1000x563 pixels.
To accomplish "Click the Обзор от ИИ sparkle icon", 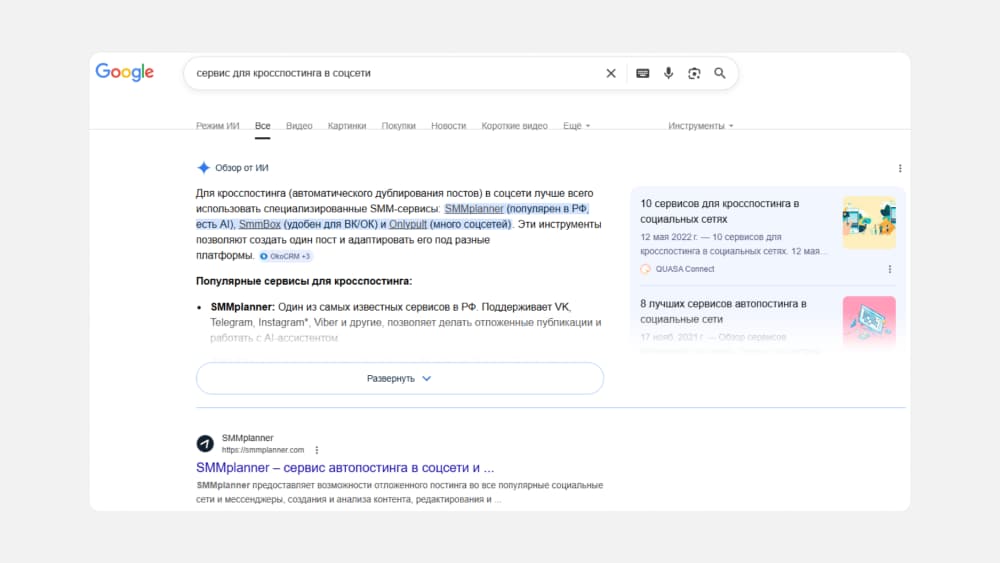I will [203, 168].
